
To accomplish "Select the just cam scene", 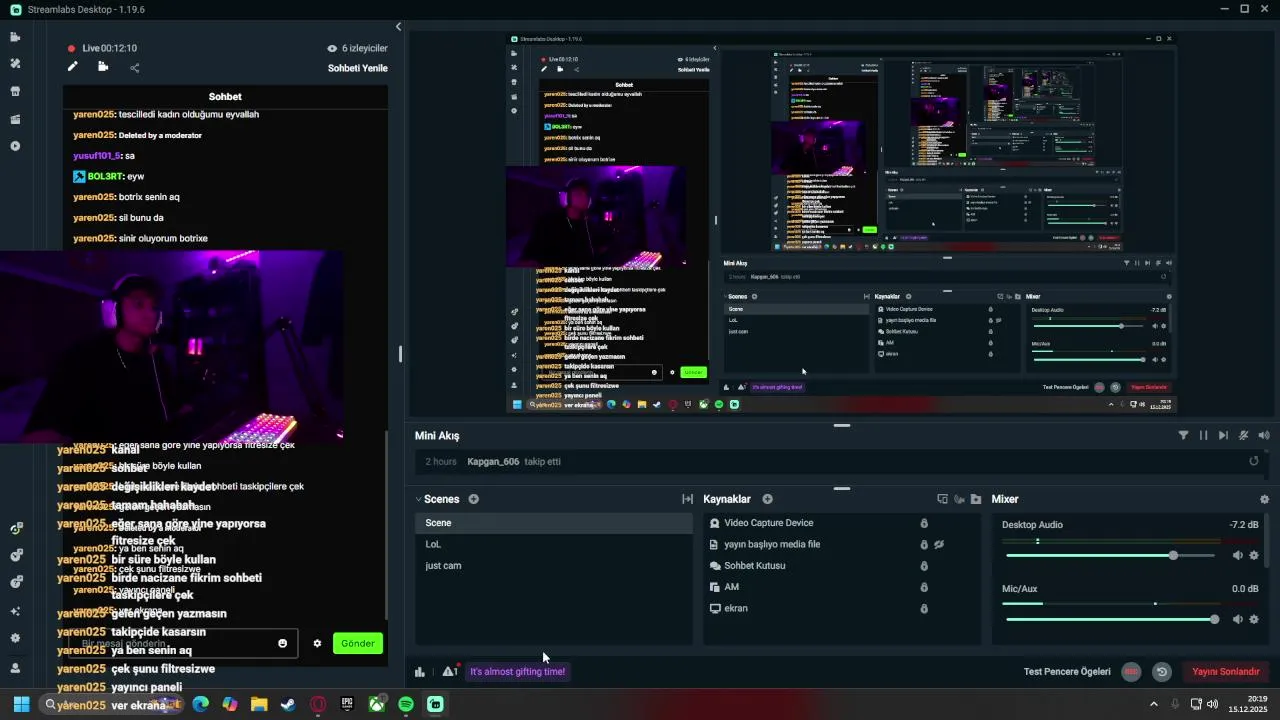I will coord(554,566).
